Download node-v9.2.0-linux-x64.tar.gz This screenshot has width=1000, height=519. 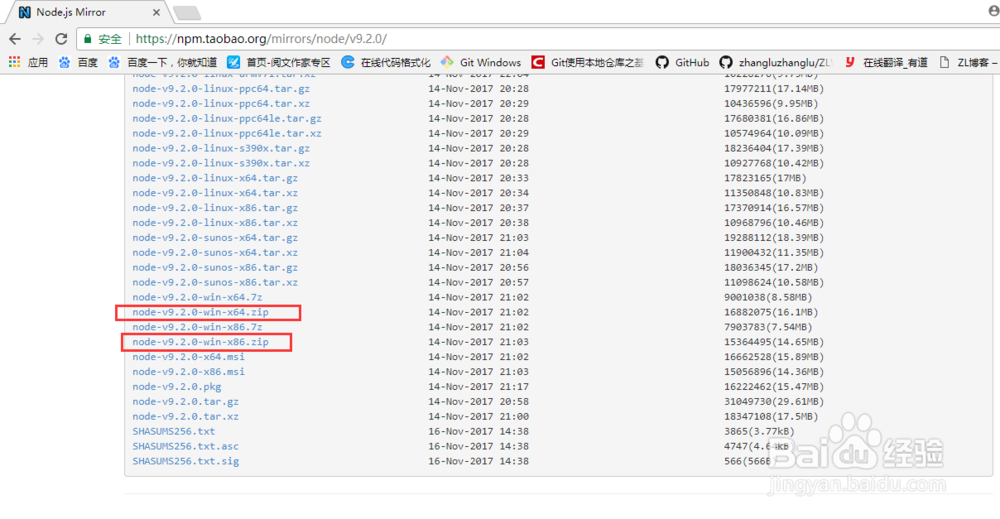point(215,178)
